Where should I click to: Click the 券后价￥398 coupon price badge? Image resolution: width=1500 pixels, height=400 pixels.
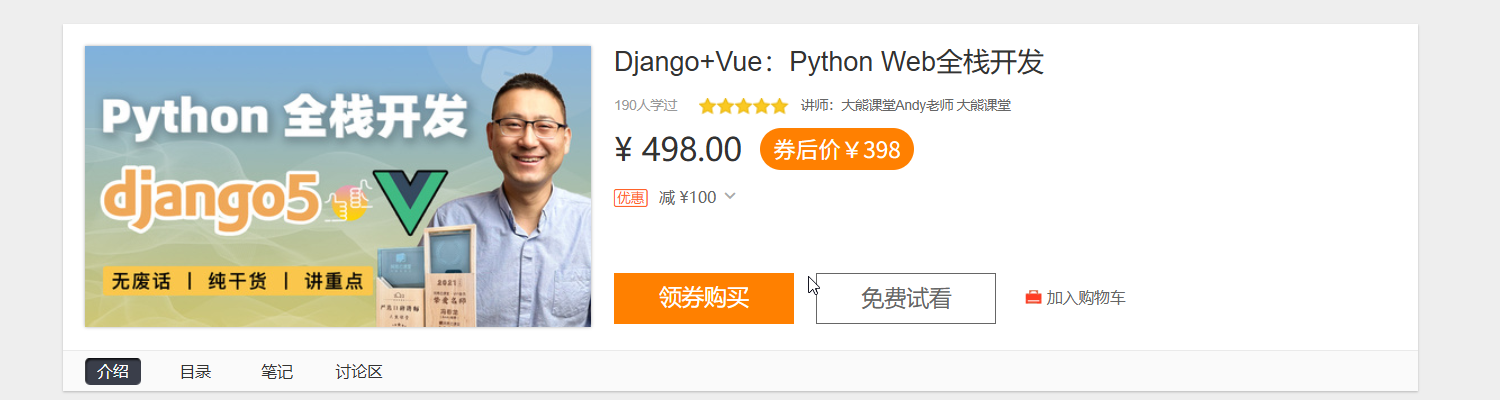836,150
